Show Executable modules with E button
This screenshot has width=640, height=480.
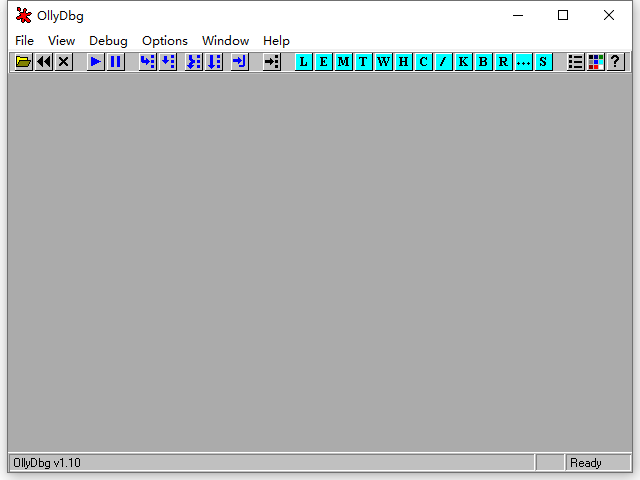[324, 62]
